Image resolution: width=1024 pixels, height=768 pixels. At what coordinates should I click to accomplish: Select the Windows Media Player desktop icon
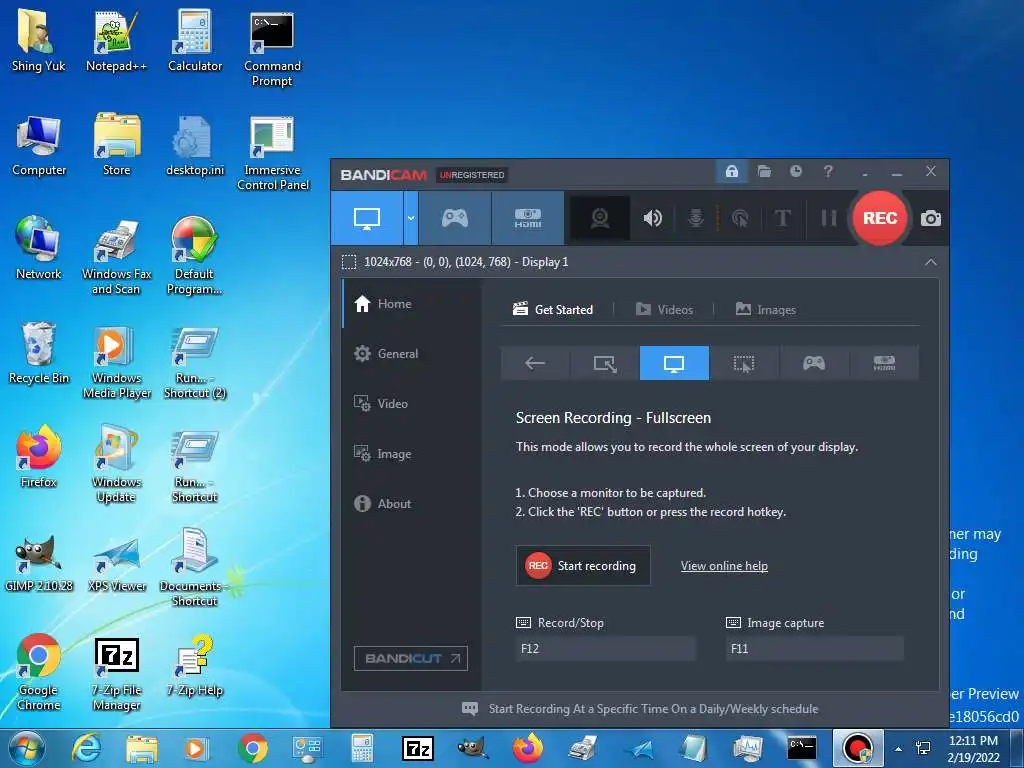point(116,361)
